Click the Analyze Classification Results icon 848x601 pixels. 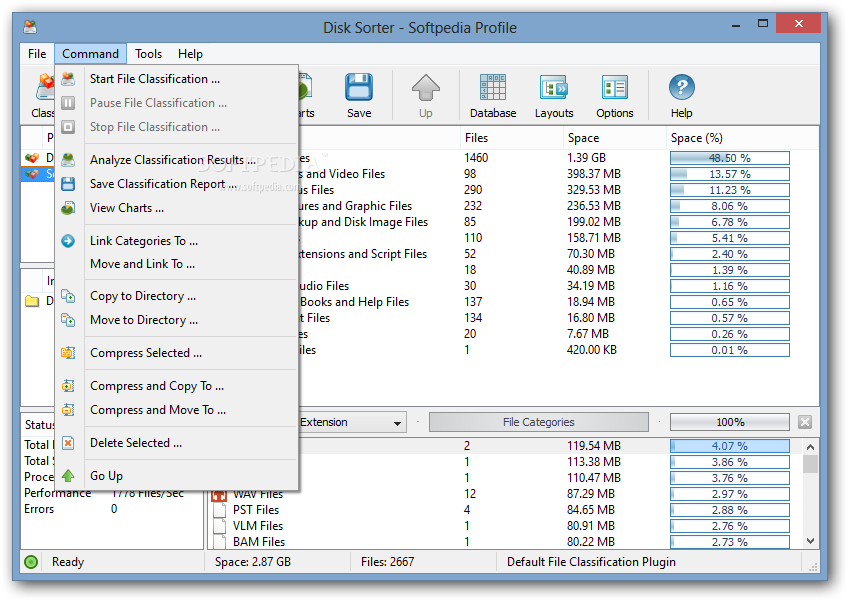68,160
